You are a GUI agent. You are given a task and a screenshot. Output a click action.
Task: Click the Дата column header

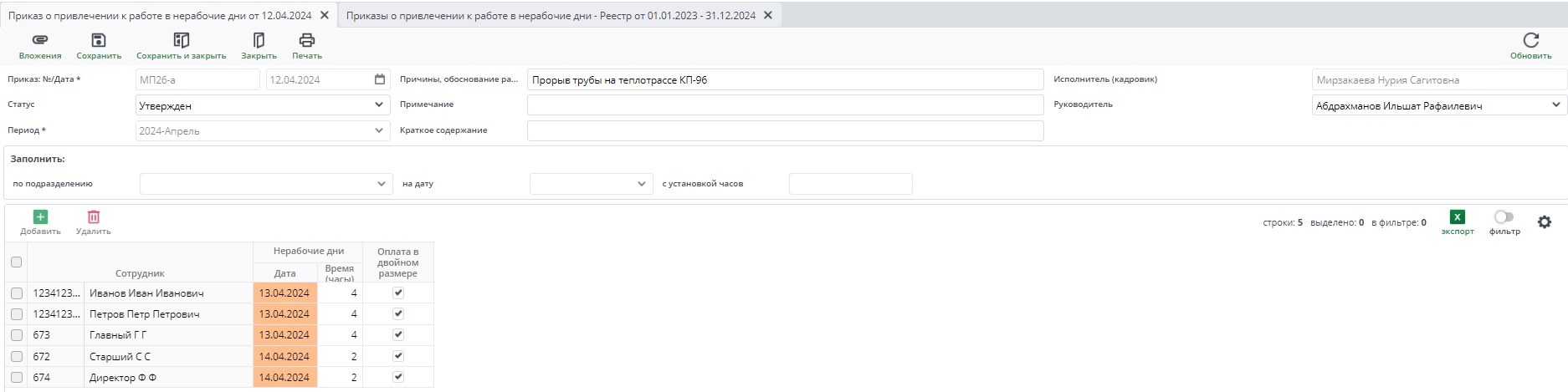(285, 273)
